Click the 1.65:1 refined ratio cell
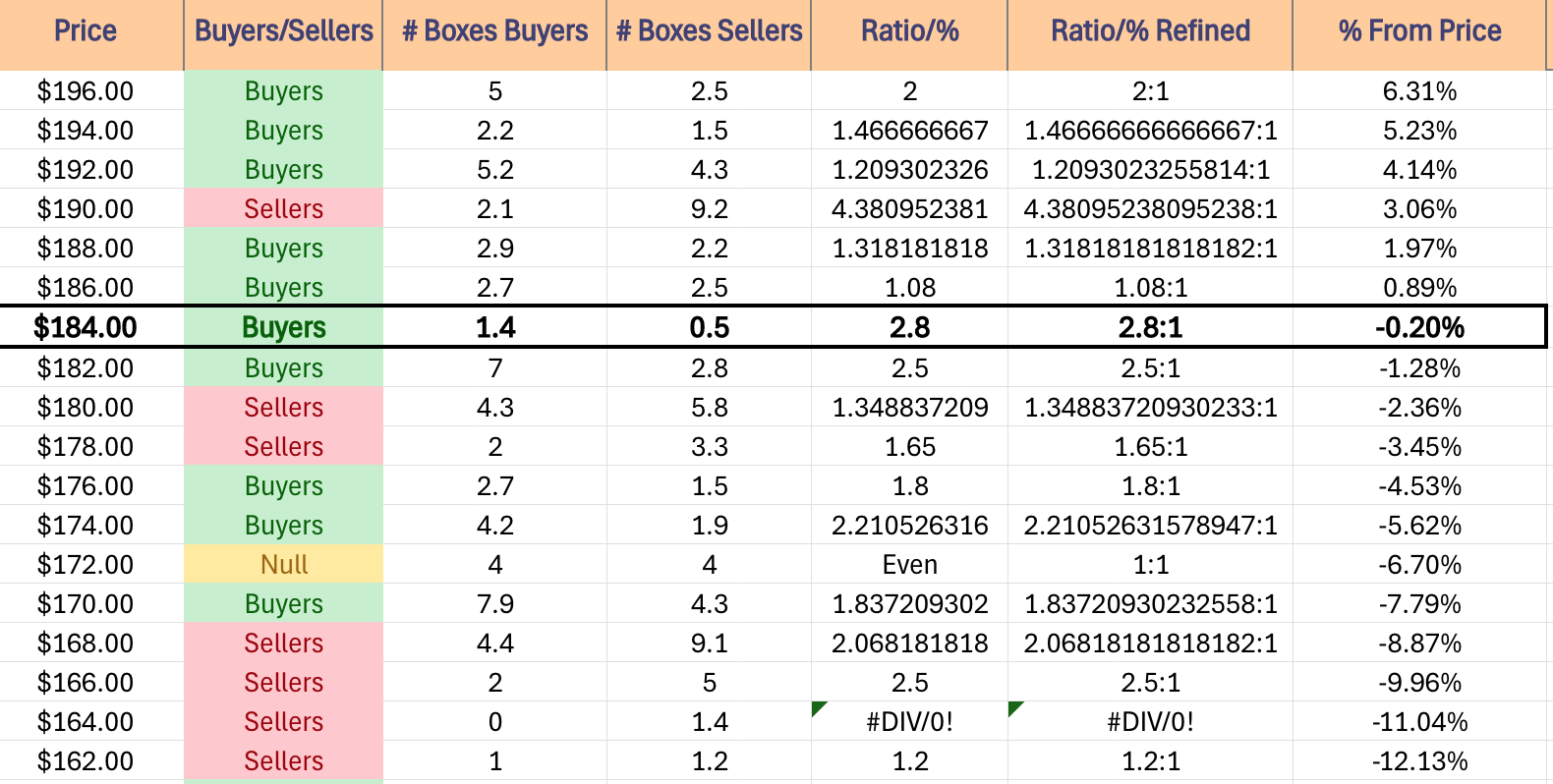 (1150, 447)
